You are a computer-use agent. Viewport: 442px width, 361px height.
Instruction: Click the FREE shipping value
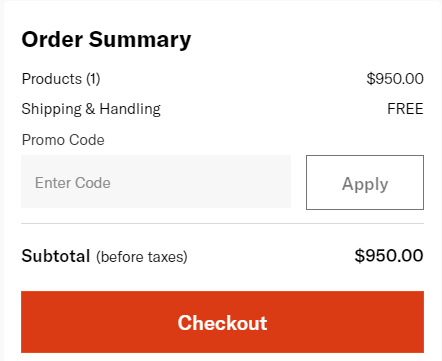tap(405, 109)
